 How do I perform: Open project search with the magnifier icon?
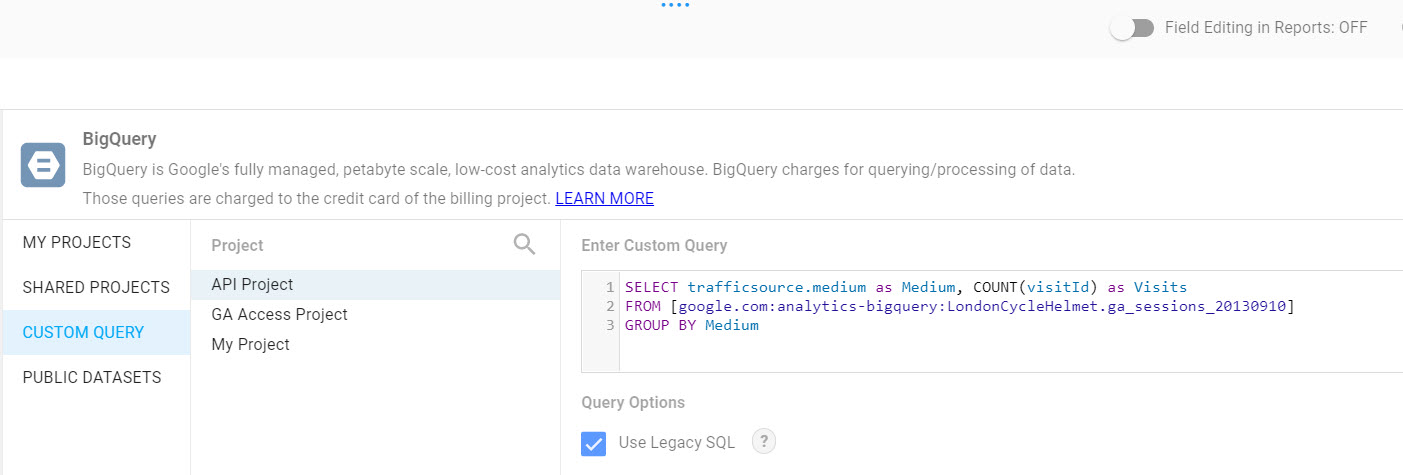coord(524,245)
